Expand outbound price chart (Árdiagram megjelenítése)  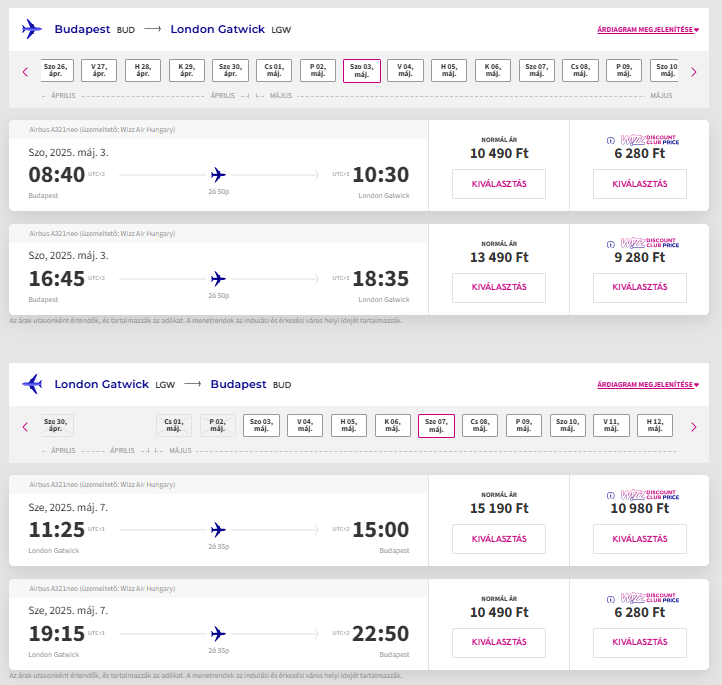click(x=648, y=29)
